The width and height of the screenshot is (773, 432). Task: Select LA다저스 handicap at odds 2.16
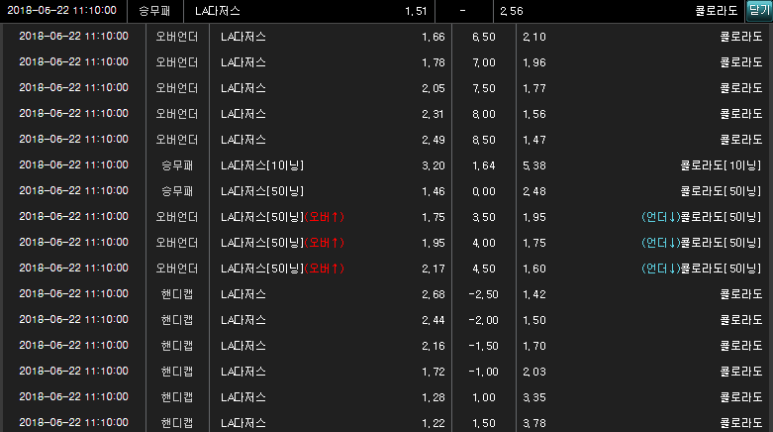coord(330,346)
